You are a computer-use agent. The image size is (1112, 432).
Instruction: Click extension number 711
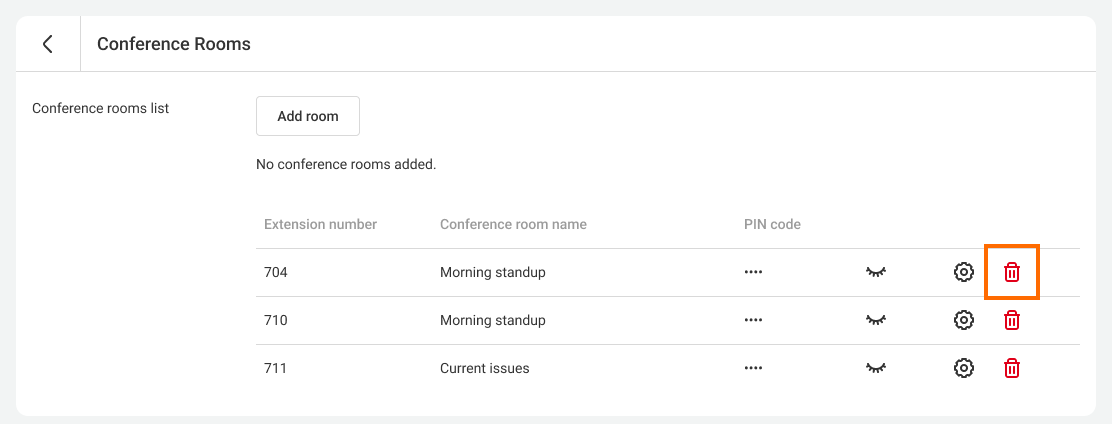click(276, 368)
